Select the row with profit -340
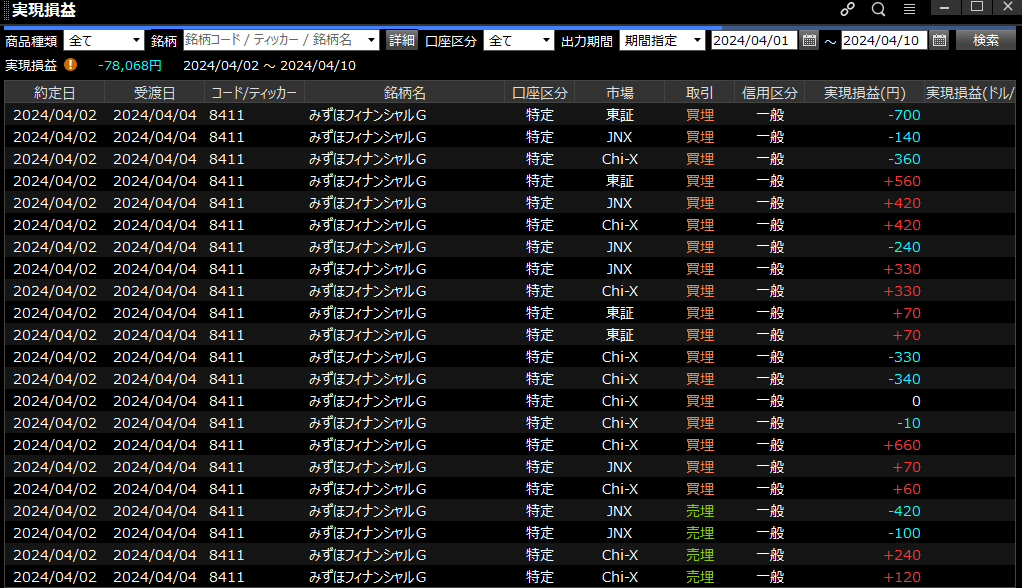 click(x=510, y=379)
